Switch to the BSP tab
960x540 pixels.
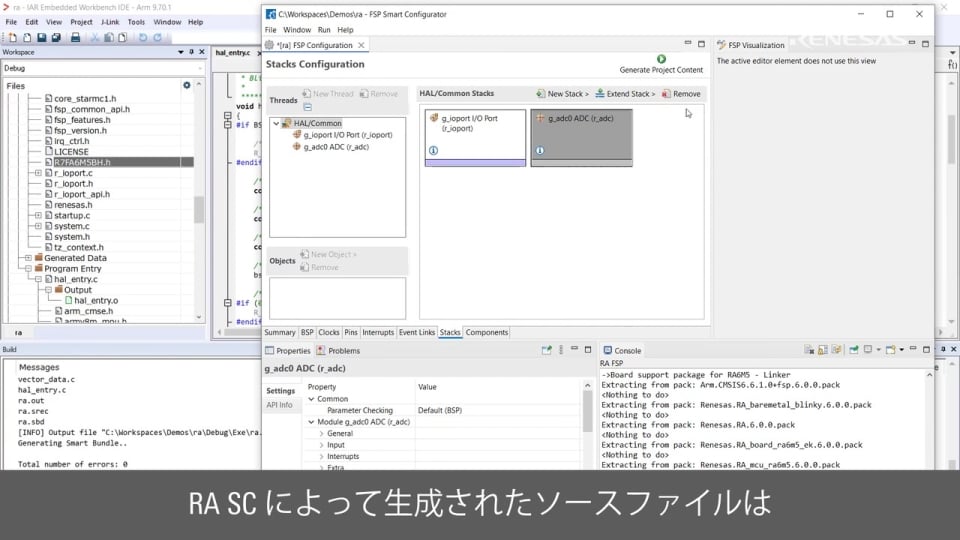pos(307,332)
